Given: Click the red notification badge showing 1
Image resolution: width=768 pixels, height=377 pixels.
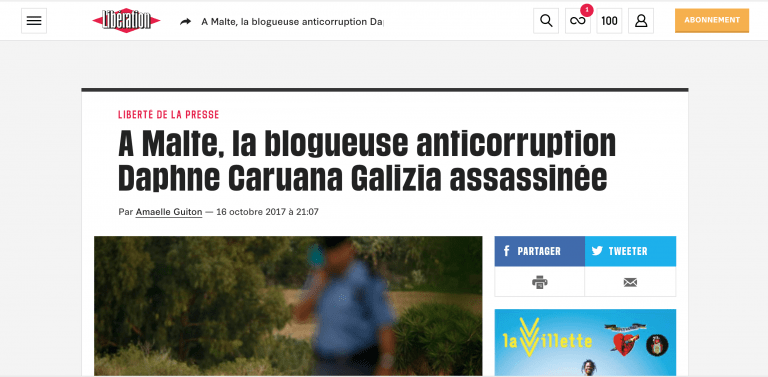Looking at the screenshot, I should pyautogui.click(x=587, y=10).
